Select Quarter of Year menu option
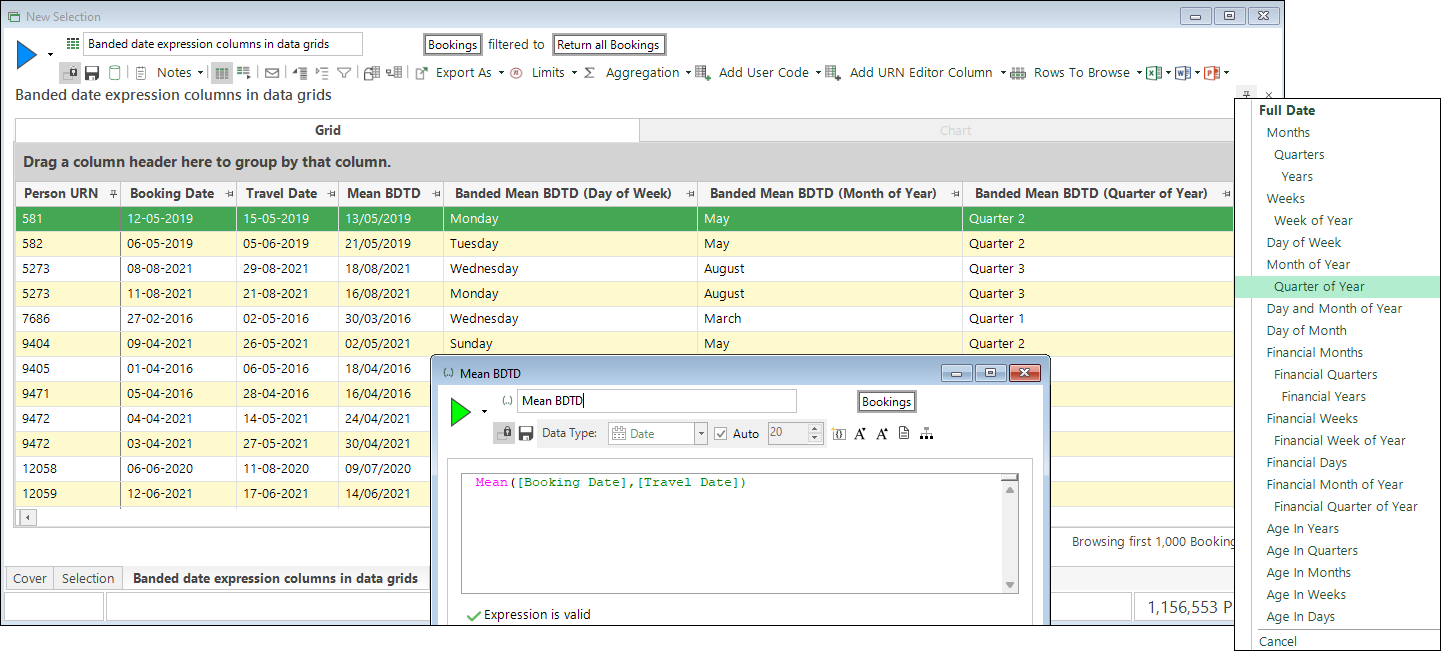This screenshot has height=651, width=1441. click(1339, 286)
